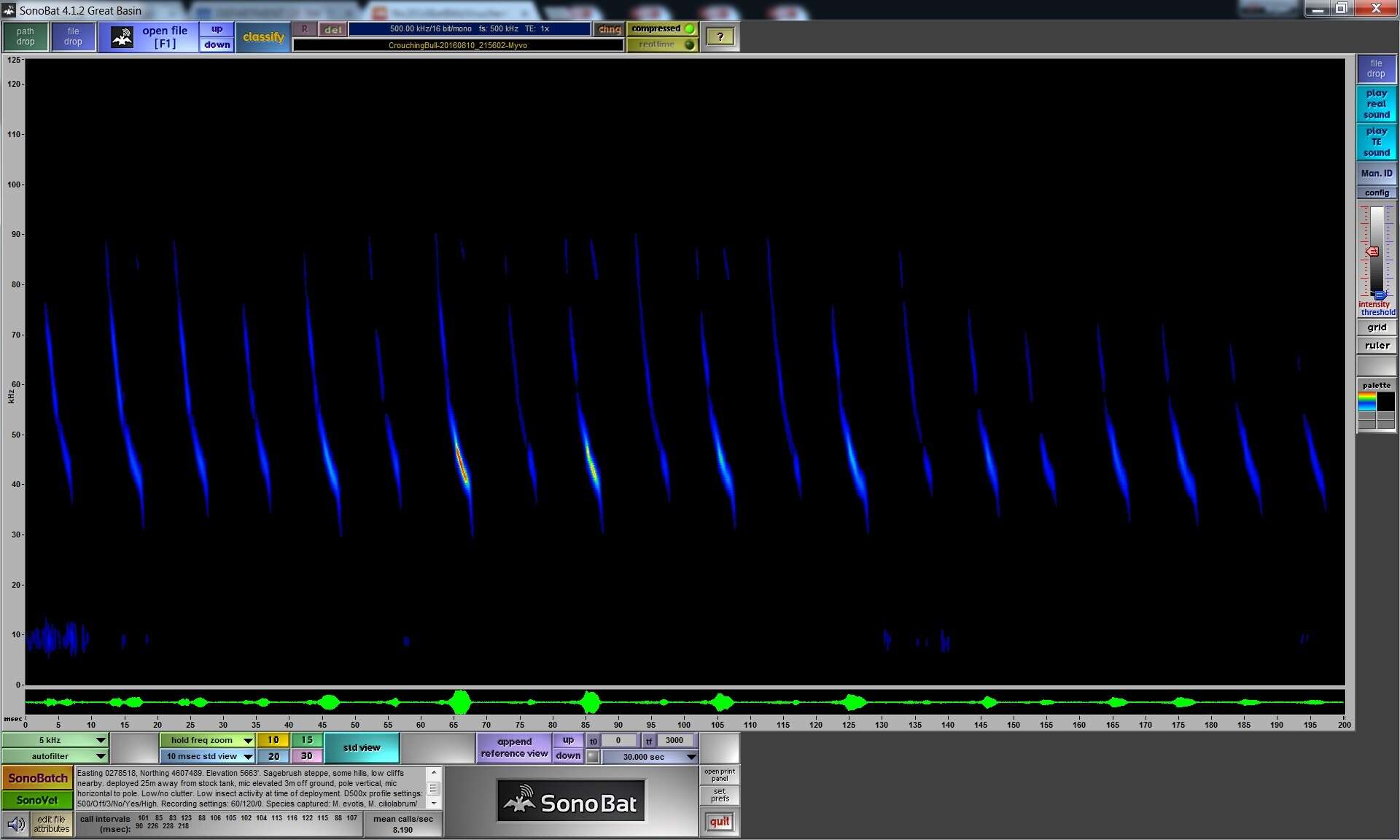Click the path drop button

click(x=26, y=36)
